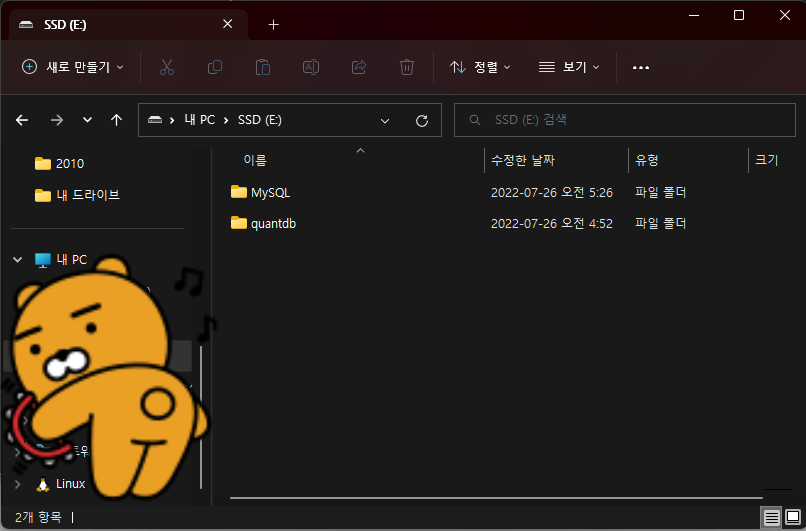
Task: Click 내 PC breadcrumb in address bar
Action: pos(199,120)
